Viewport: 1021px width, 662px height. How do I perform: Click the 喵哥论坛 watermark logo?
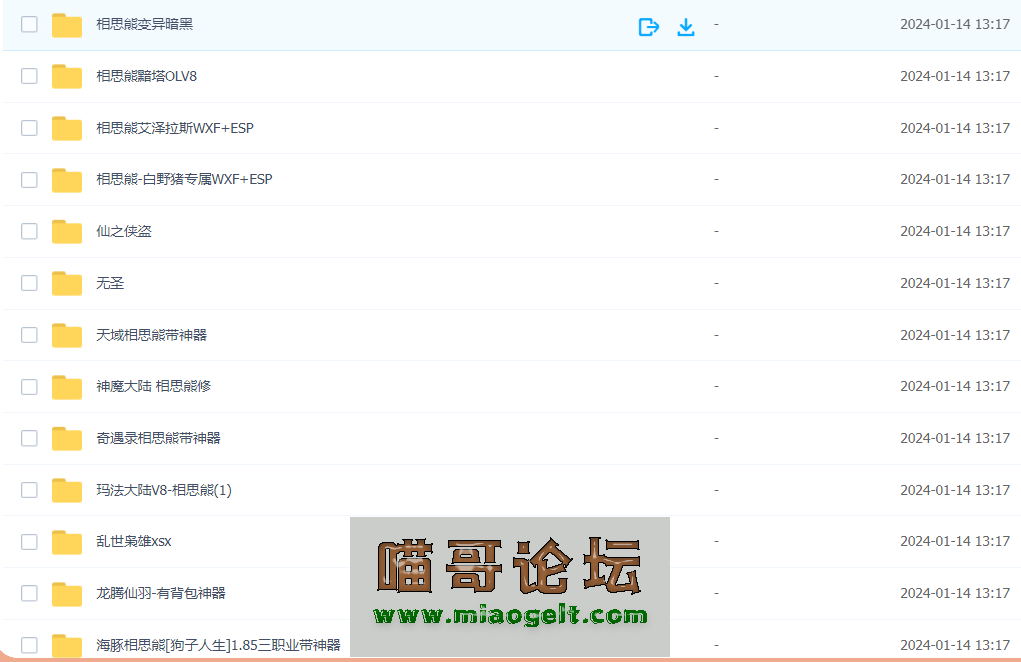pos(509,566)
